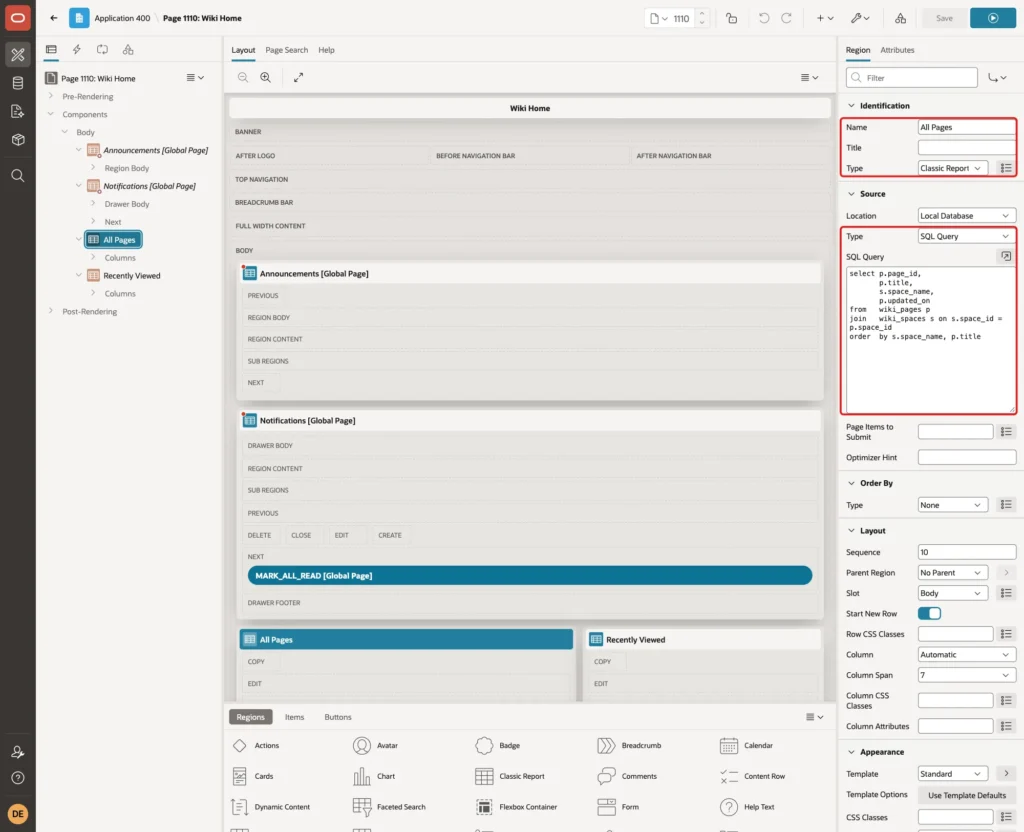
Task: Open the tree pane options menu
Action: pyautogui.click(x=195, y=78)
